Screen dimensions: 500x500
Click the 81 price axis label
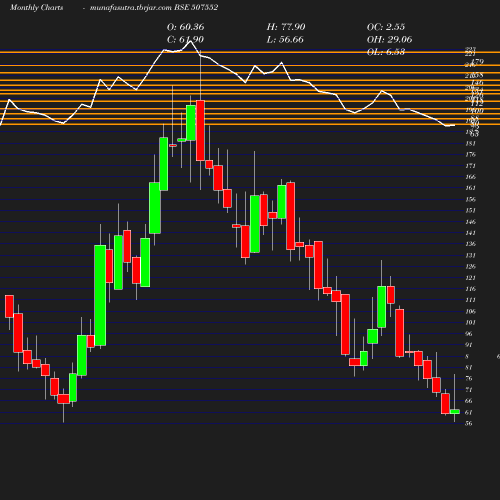(469, 368)
